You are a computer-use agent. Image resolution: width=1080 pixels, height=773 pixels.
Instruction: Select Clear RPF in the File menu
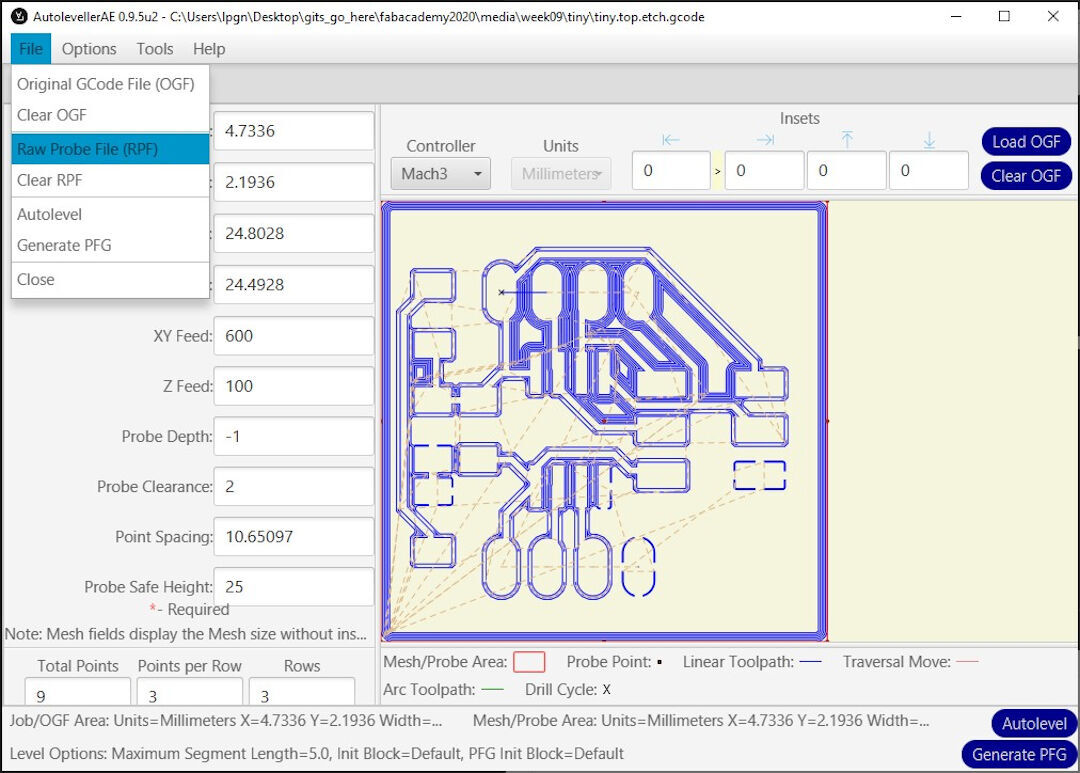[x=110, y=180]
